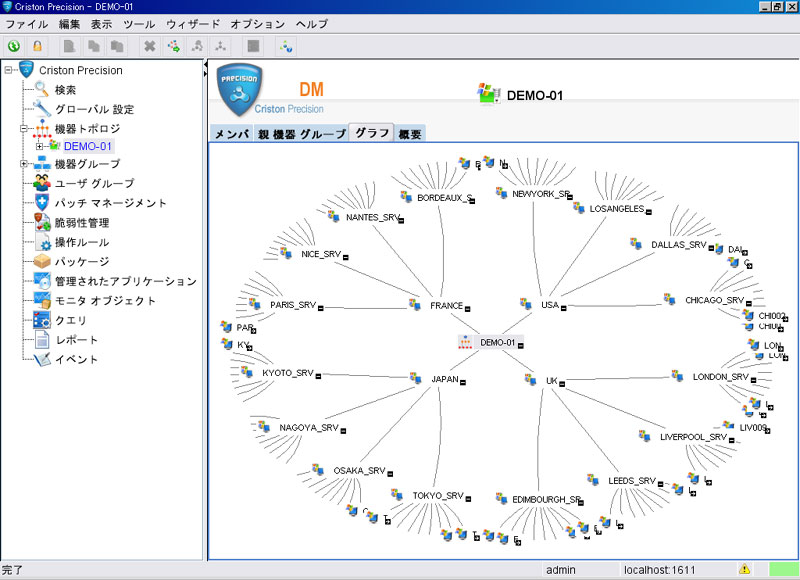Image resolution: width=800 pixels, height=580 pixels.
Task: Select the highlighted DEMO-01 tree item label
Action: (x=88, y=146)
